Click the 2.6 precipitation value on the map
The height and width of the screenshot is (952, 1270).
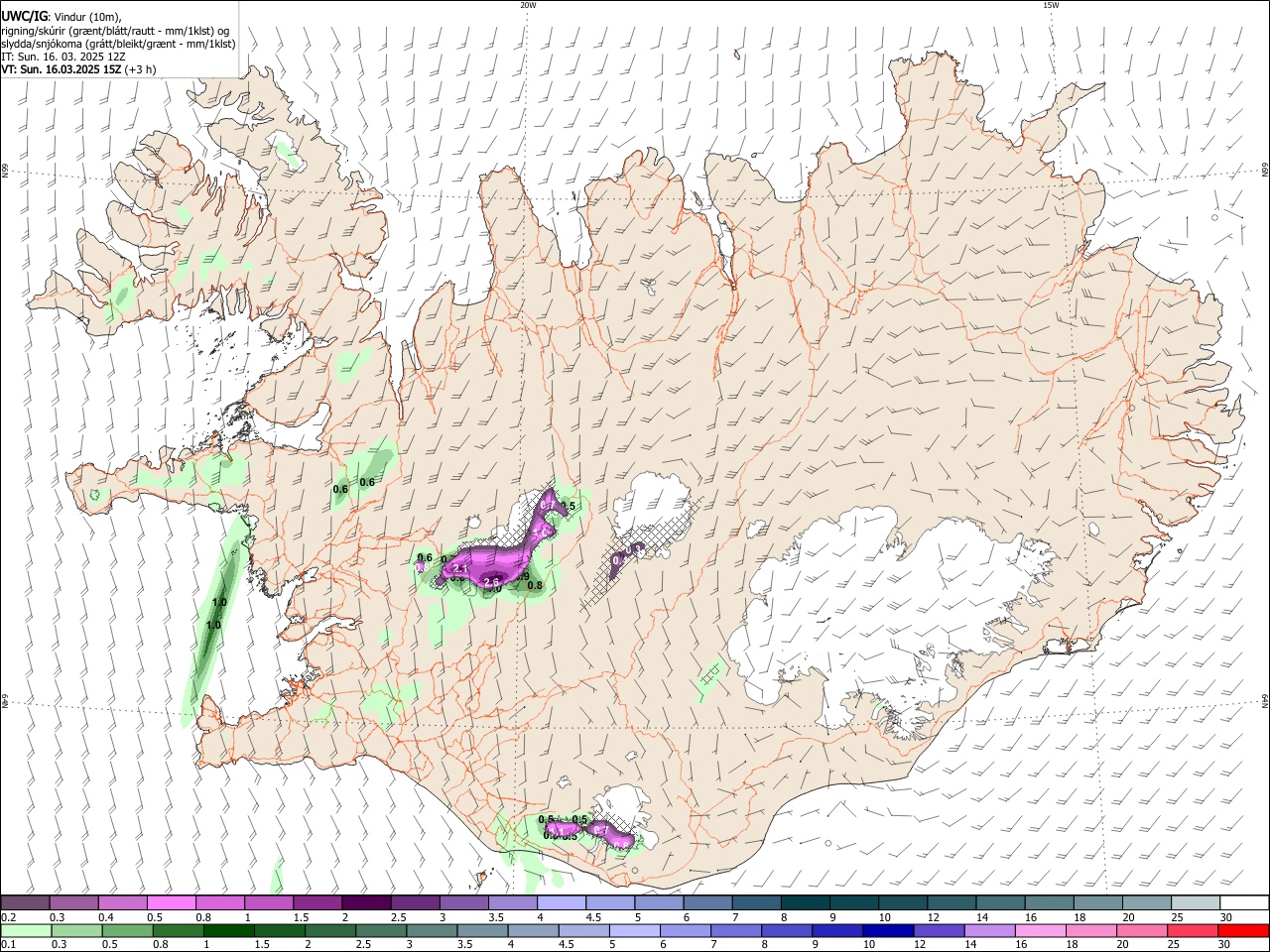[x=491, y=582]
